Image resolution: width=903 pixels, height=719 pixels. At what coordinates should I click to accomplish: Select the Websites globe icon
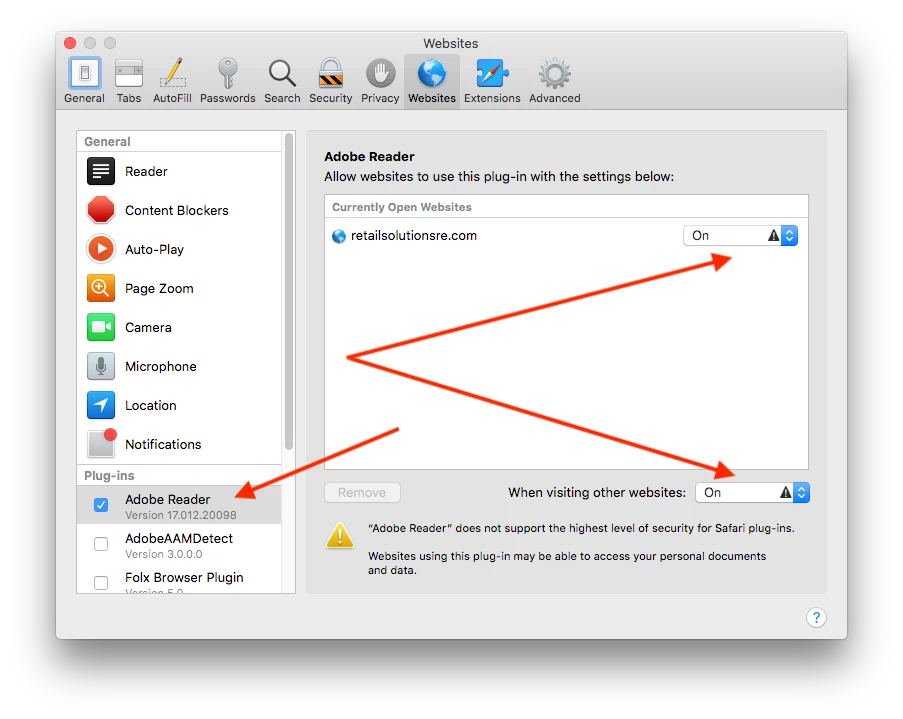click(x=432, y=73)
